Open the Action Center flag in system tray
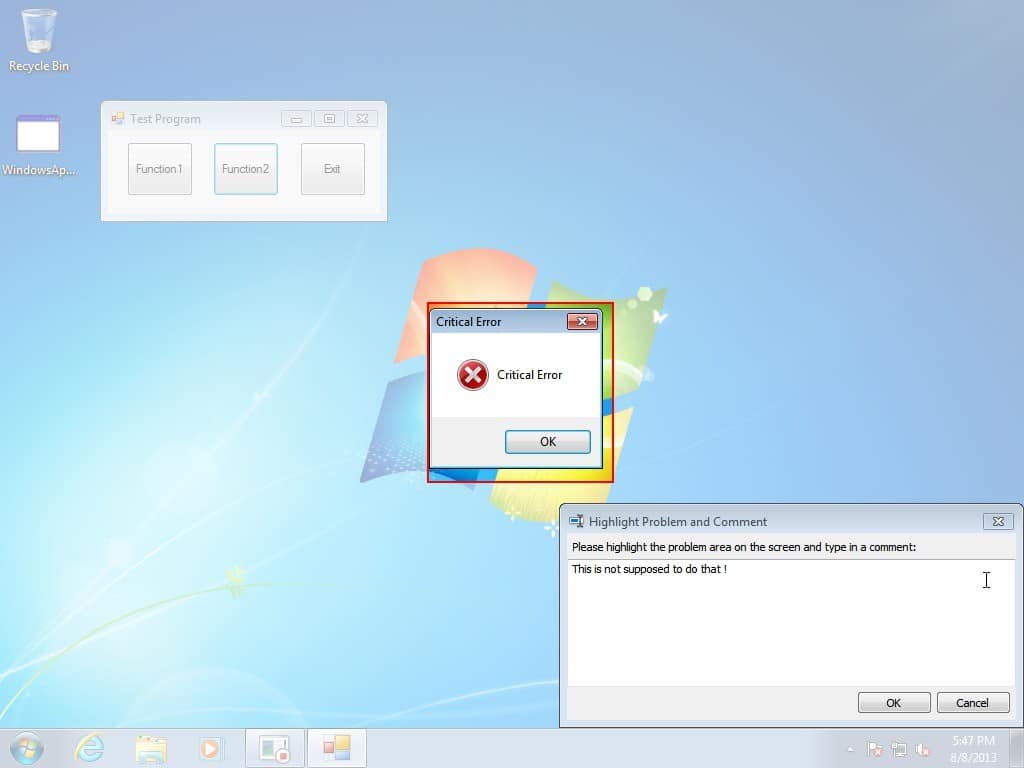Screen dimensions: 1024x768 [873, 749]
